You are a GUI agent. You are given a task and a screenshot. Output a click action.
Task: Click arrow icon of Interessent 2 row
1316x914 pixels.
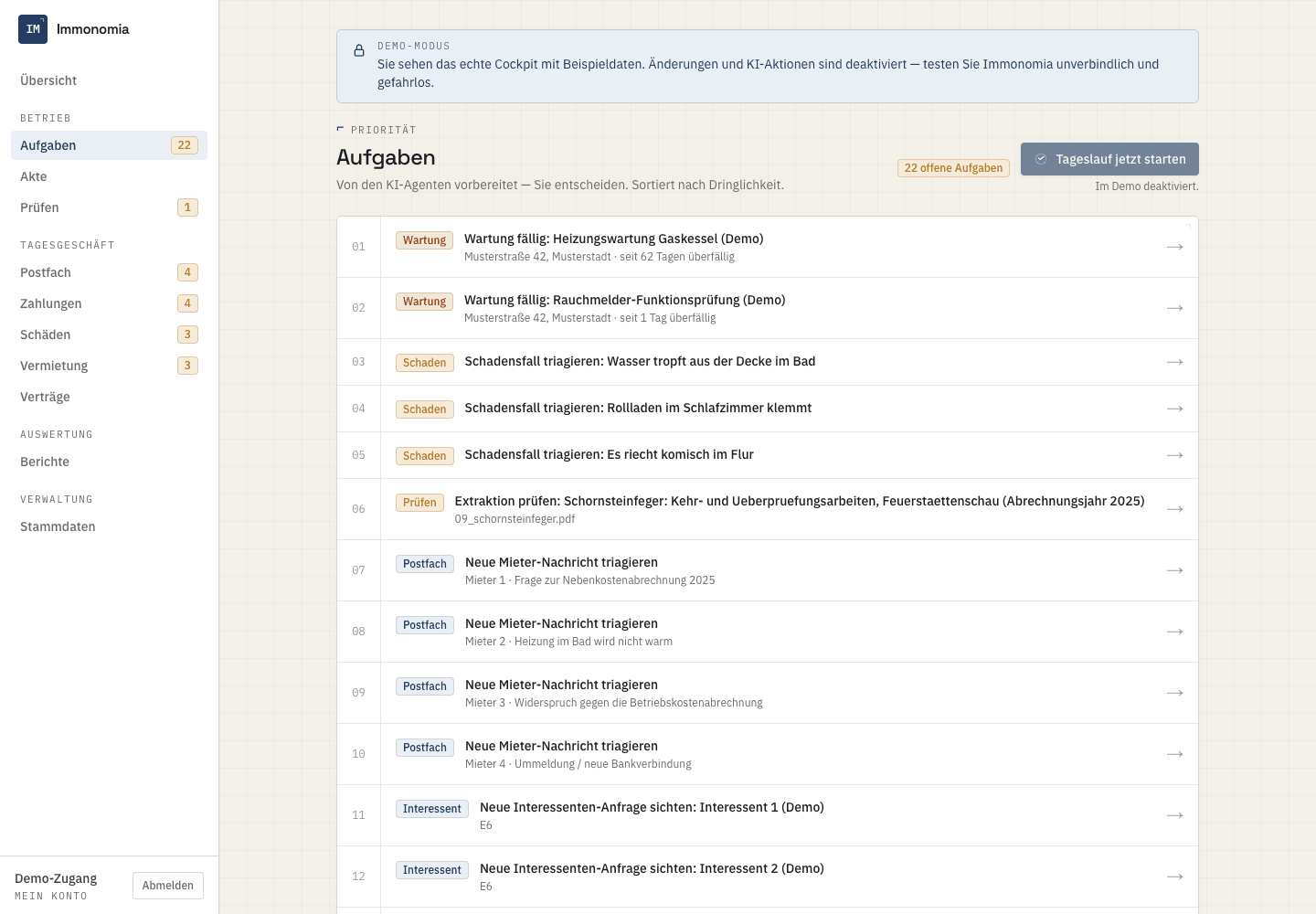(1175, 877)
